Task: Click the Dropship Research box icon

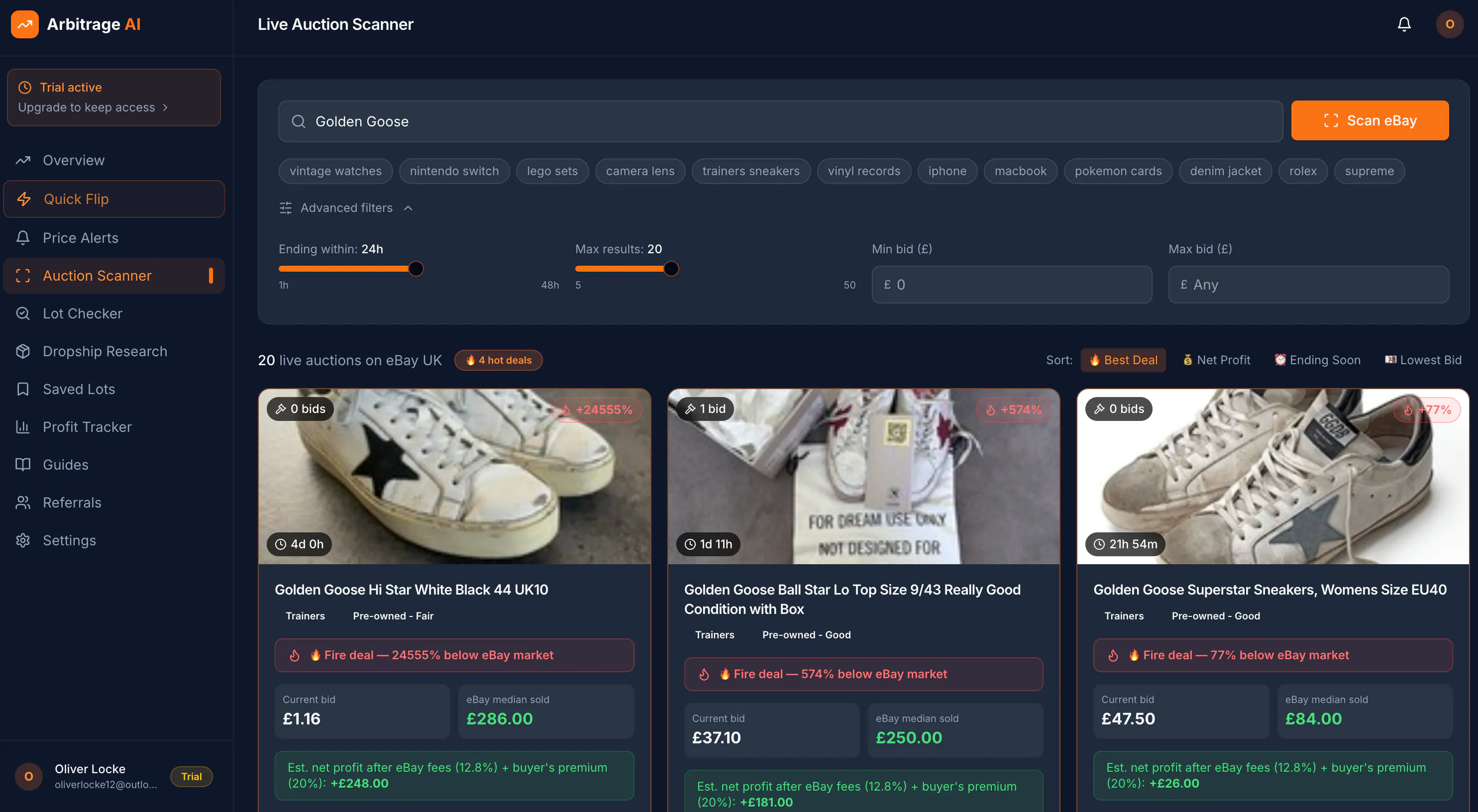Action: (x=23, y=351)
